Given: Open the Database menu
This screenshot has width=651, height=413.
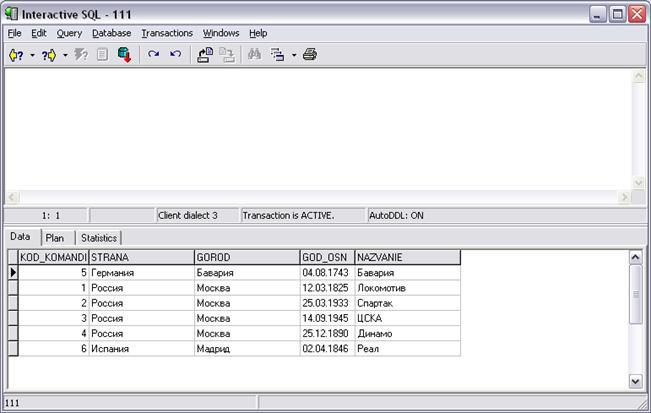Looking at the screenshot, I should 112,33.
